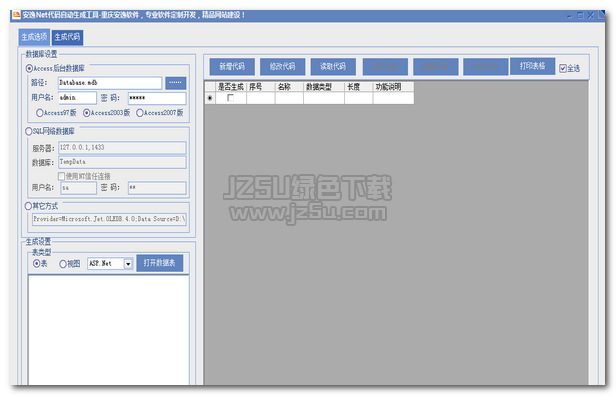Click the 读取代码 button

click(x=333, y=66)
